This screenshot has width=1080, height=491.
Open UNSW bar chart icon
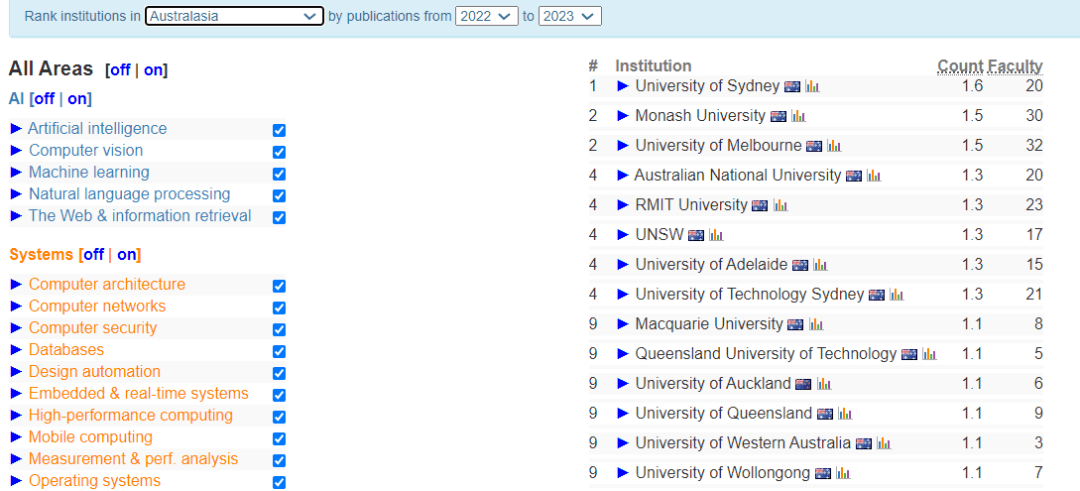coord(716,236)
